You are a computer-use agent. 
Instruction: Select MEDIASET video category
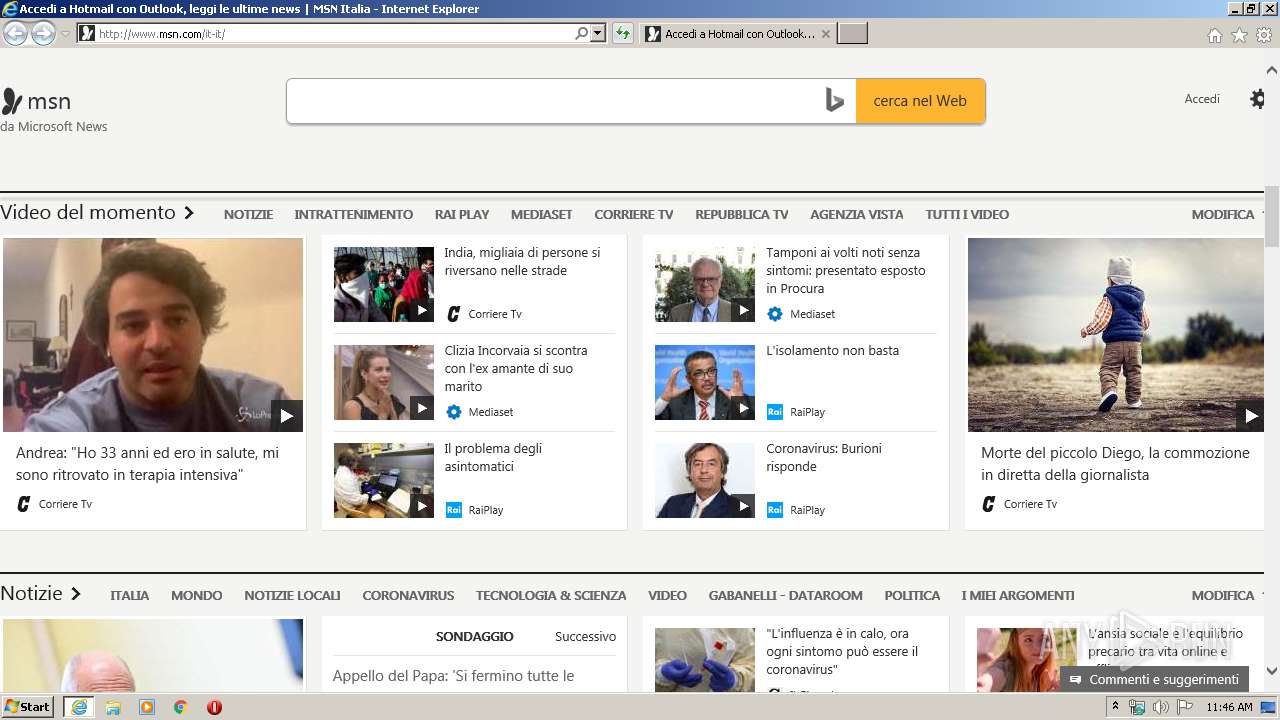tap(541, 214)
